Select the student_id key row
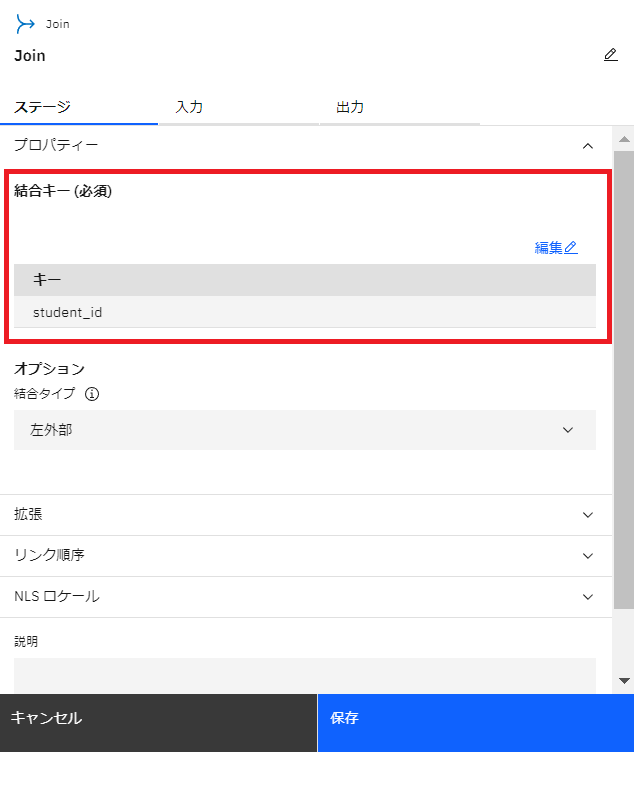Screen dimensions: 634x785 (304, 312)
